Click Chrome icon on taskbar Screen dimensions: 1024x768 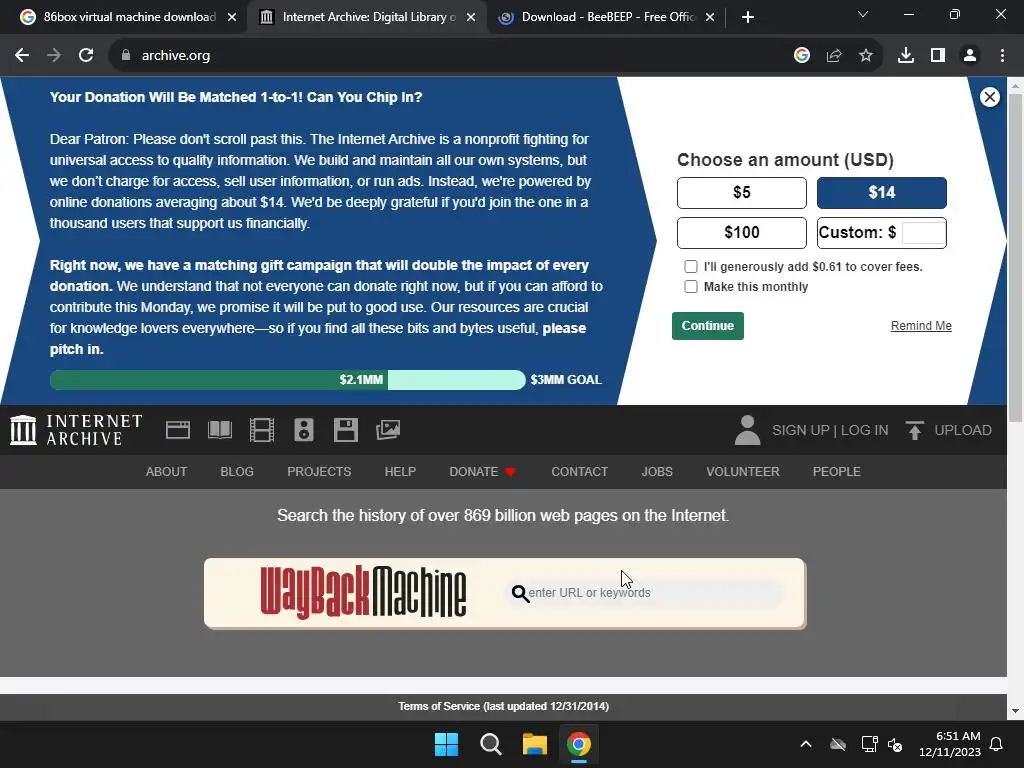[579, 744]
